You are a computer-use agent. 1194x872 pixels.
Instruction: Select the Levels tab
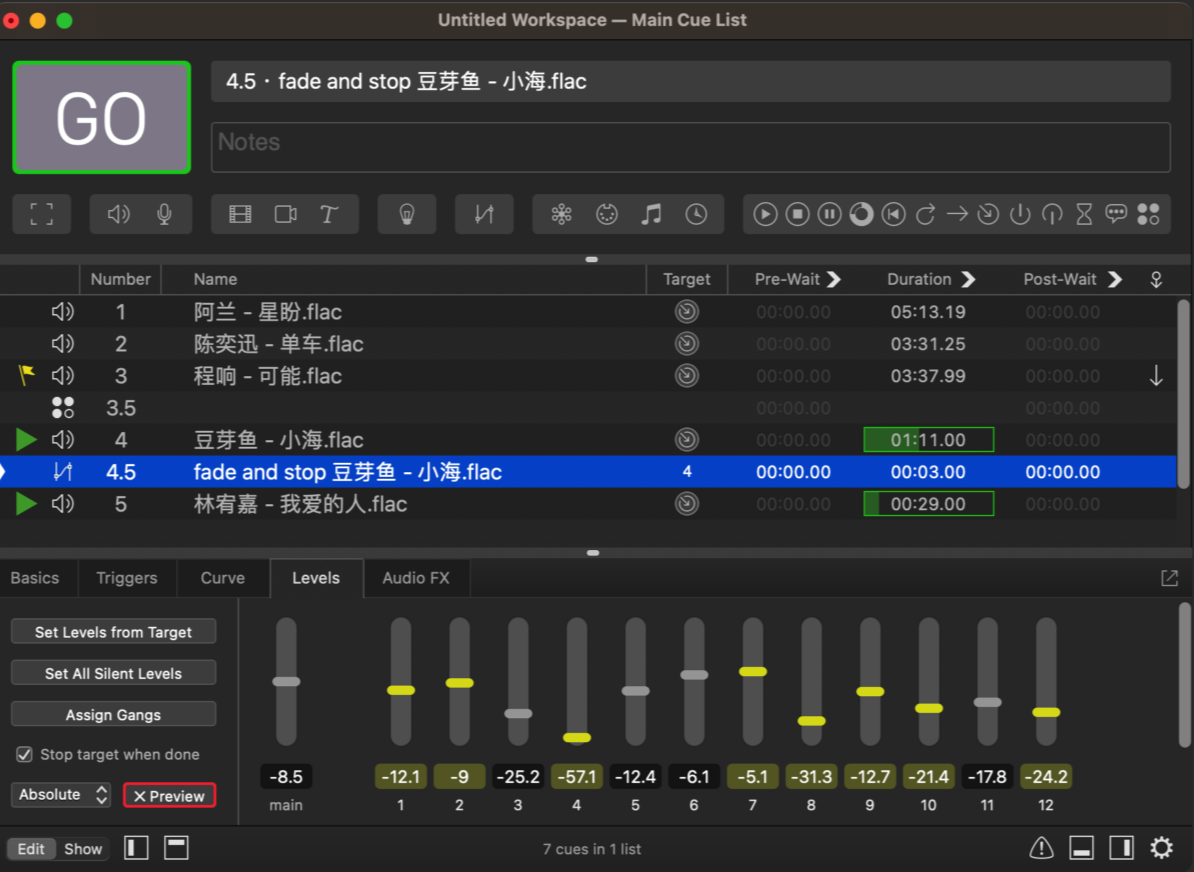pyautogui.click(x=316, y=578)
